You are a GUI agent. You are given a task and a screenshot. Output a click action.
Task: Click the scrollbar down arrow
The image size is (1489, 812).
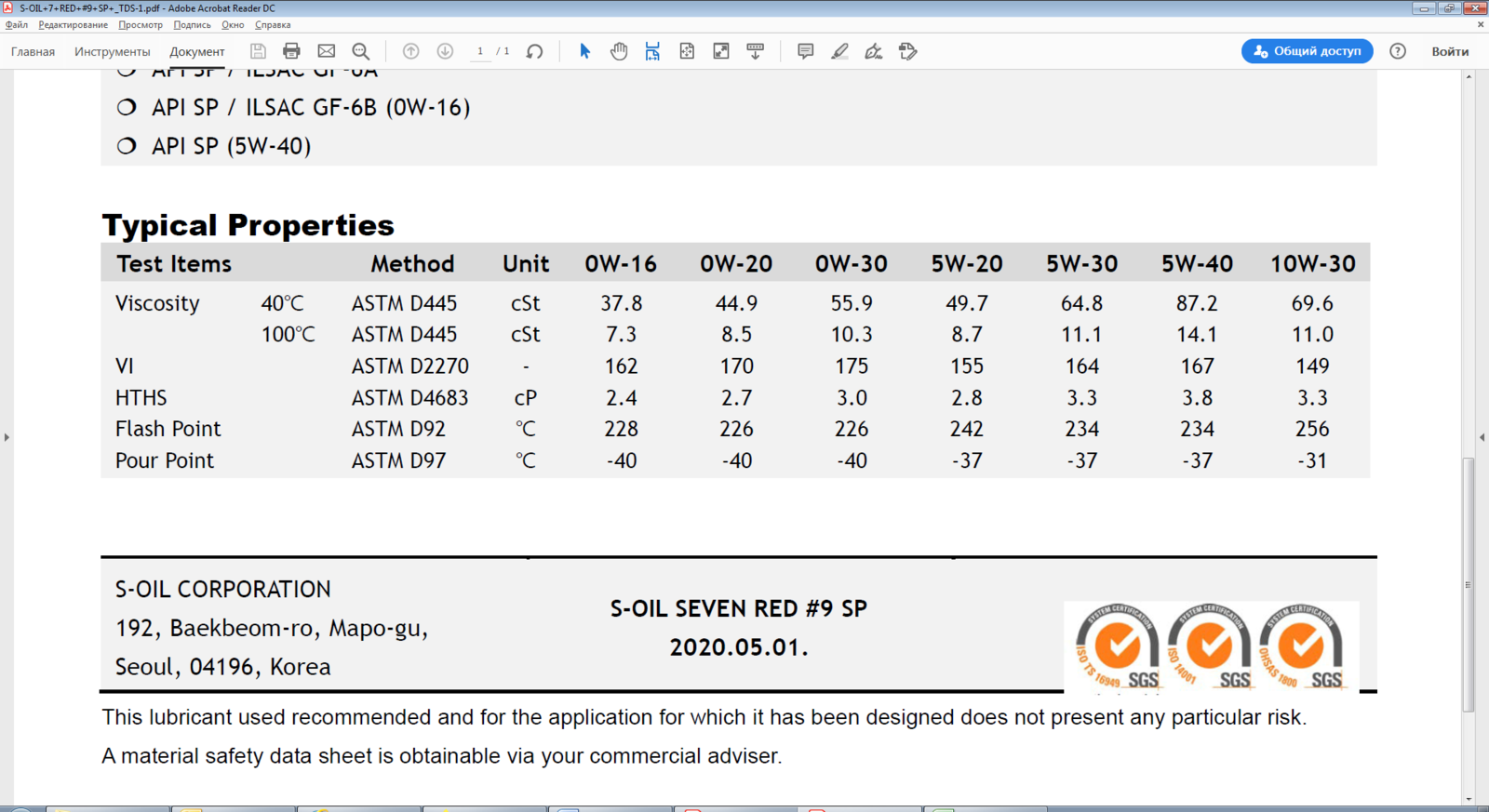pyautogui.click(x=1469, y=799)
